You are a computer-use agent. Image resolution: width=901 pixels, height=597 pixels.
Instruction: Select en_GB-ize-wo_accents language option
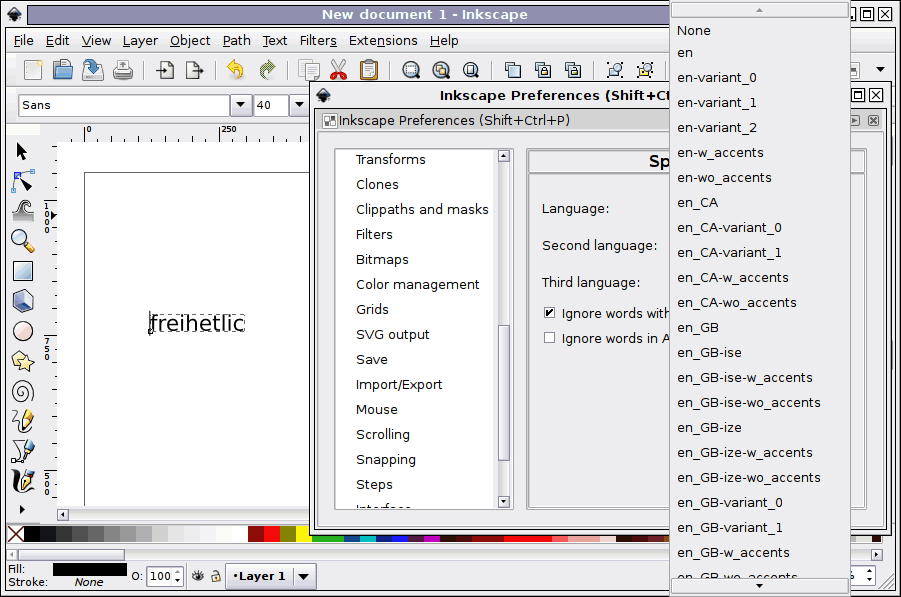coord(760,477)
